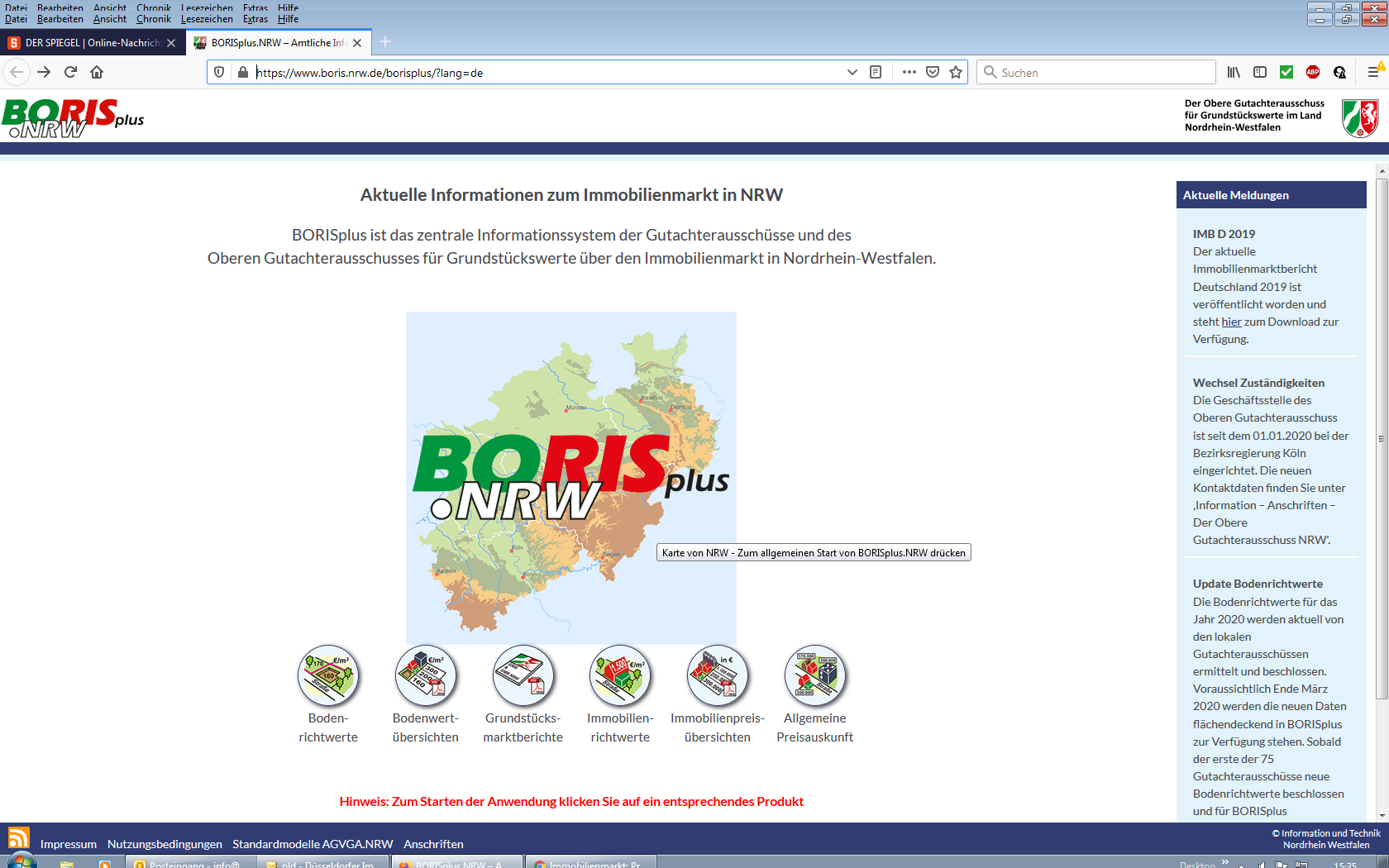Open Bodenwertübersichten product icon
This screenshot has width=1389, height=868.
click(x=425, y=676)
